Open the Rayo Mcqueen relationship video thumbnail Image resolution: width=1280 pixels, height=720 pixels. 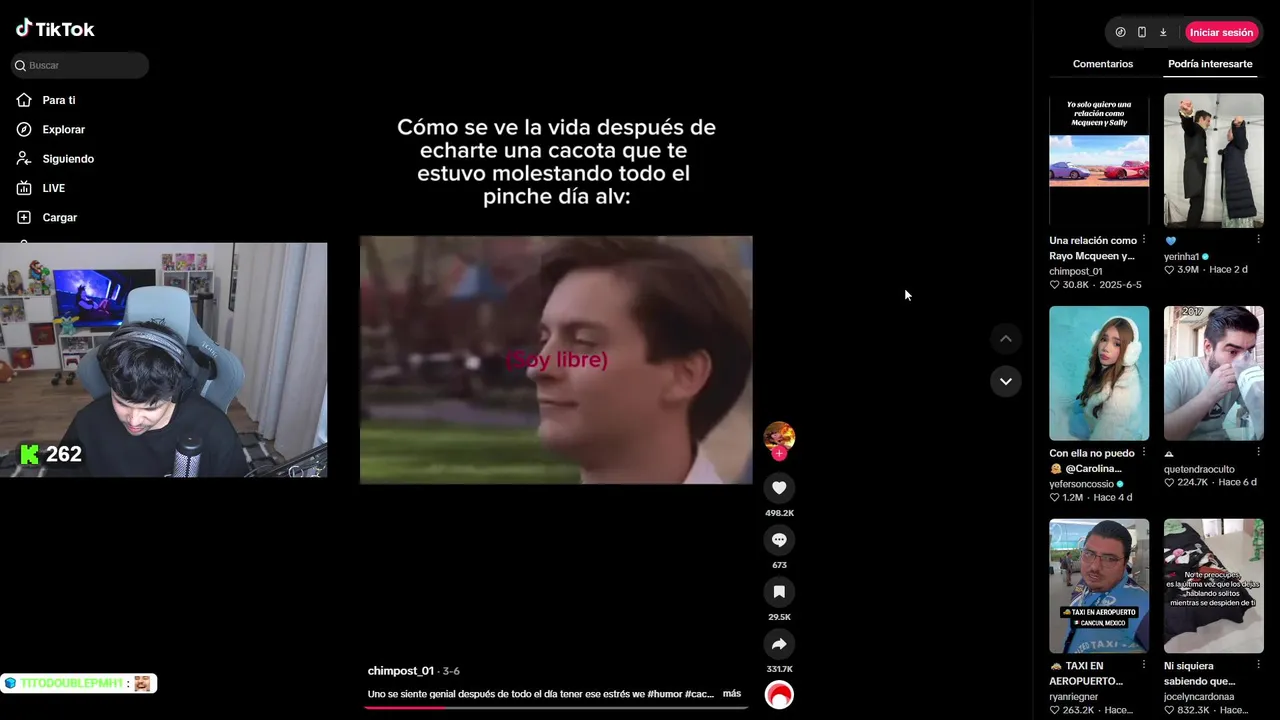[1099, 160]
